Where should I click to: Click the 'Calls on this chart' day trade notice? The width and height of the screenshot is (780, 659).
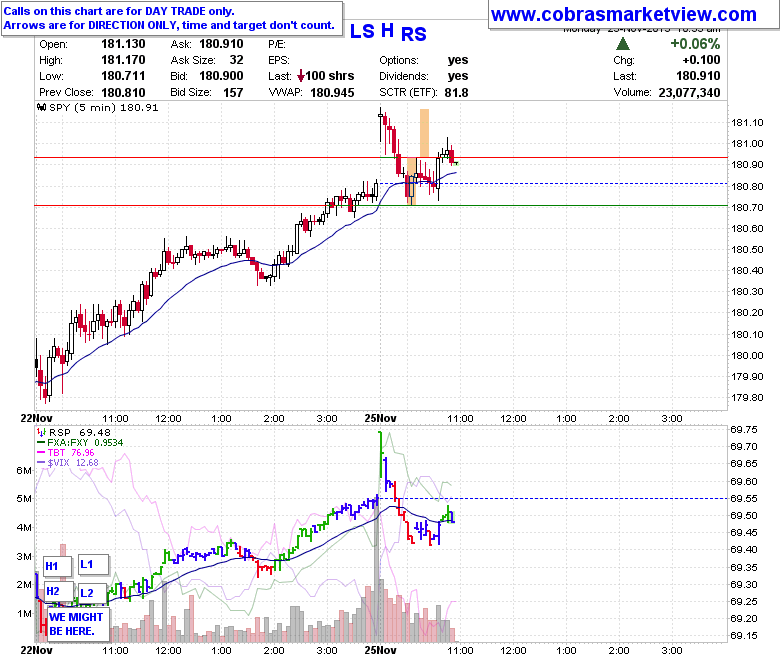(x=172, y=18)
